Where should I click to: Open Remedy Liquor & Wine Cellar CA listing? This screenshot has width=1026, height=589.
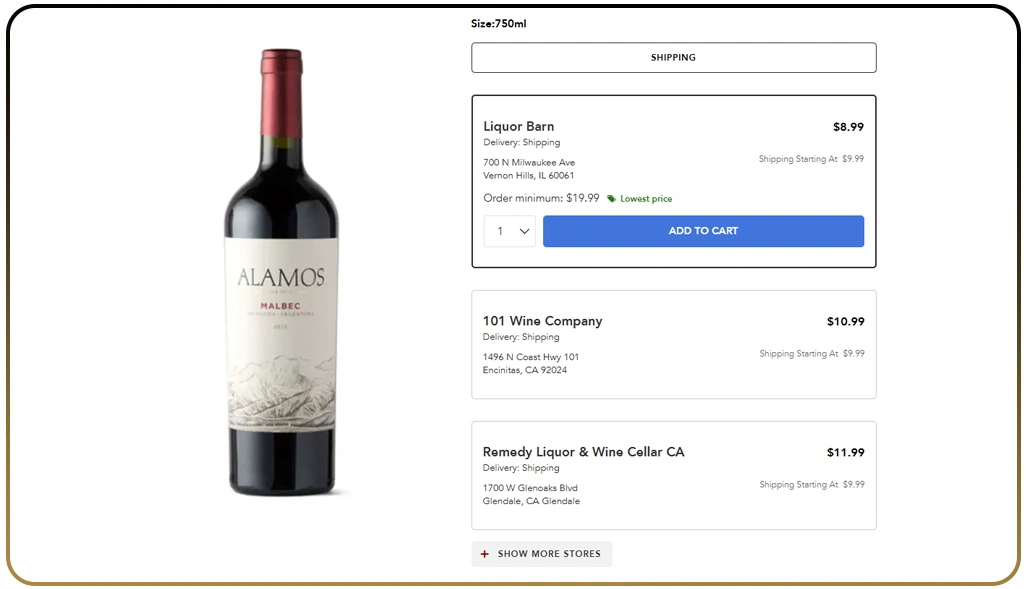(x=584, y=452)
